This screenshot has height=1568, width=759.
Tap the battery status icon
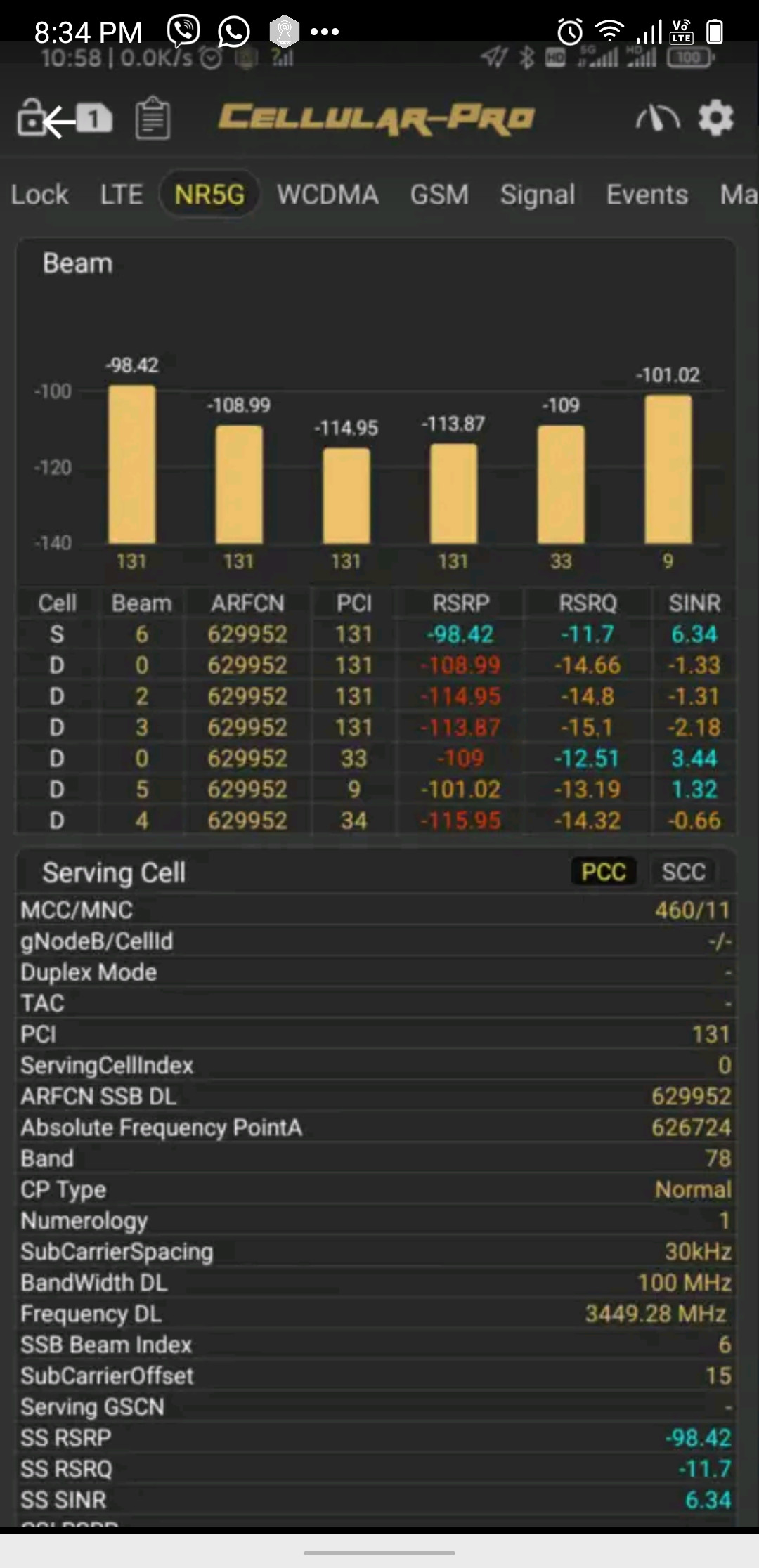pyautogui.click(x=715, y=32)
